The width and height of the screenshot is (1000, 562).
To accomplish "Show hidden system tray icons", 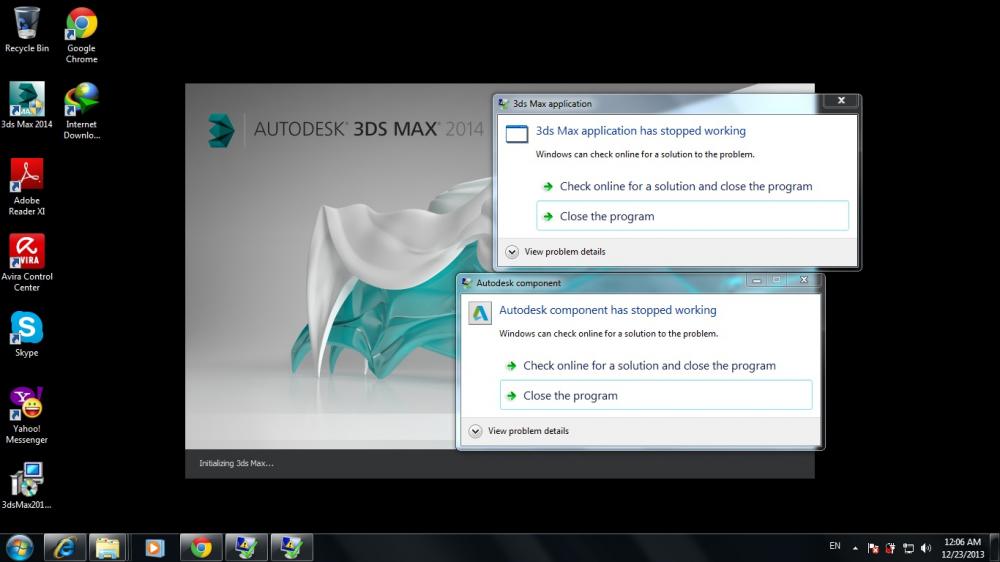I will pyautogui.click(x=855, y=548).
